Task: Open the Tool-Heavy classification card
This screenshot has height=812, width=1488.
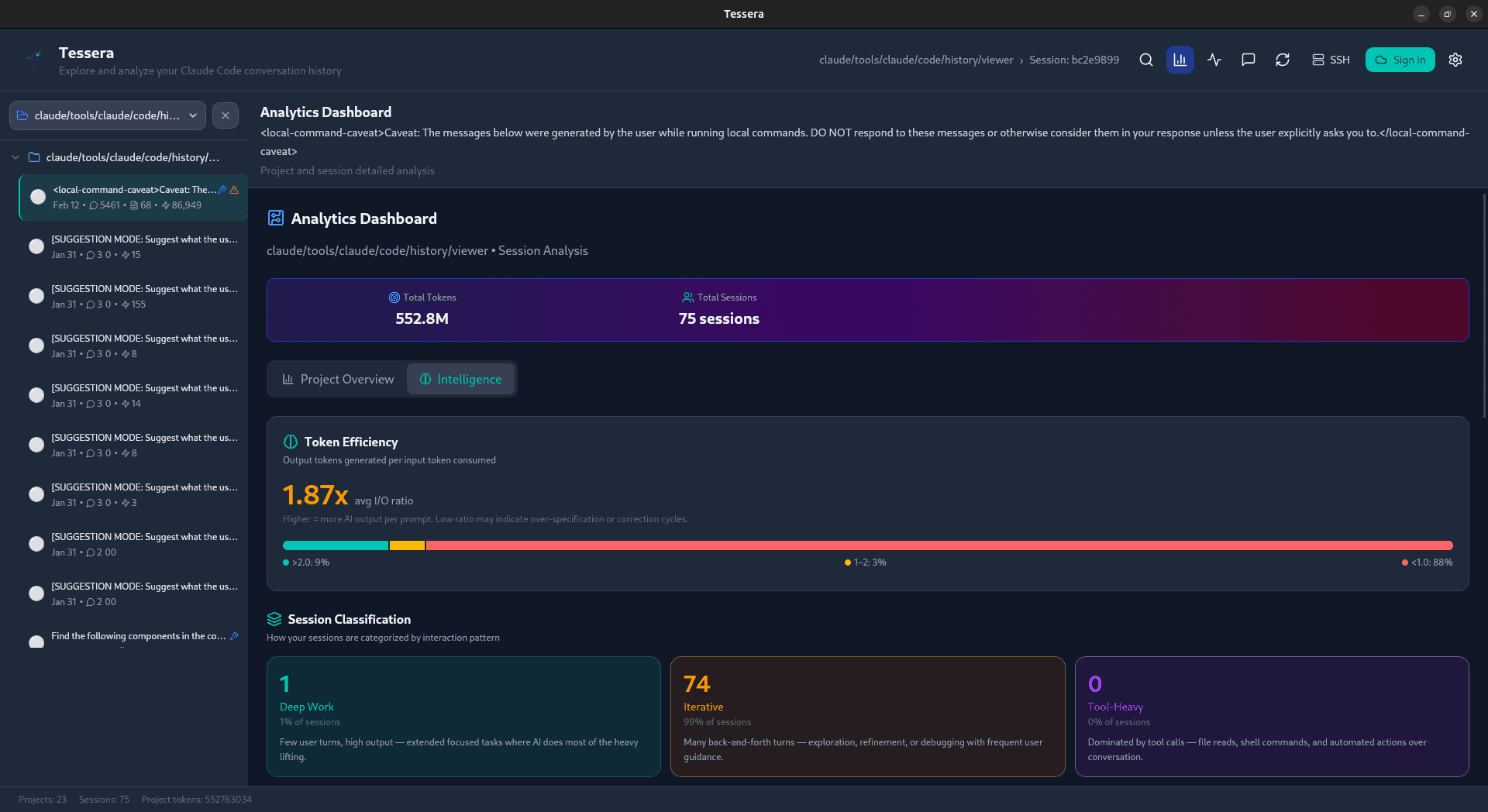Action: [1272, 717]
